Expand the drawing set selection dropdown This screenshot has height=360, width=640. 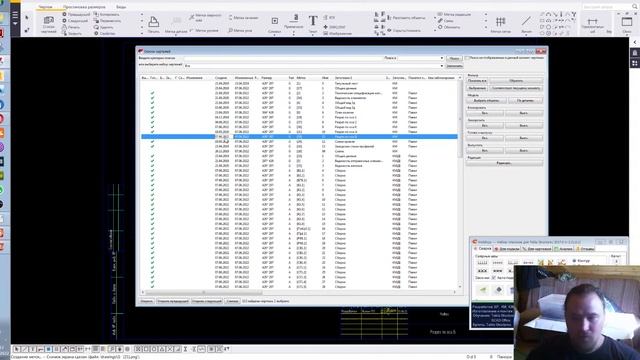[x=442, y=66]
